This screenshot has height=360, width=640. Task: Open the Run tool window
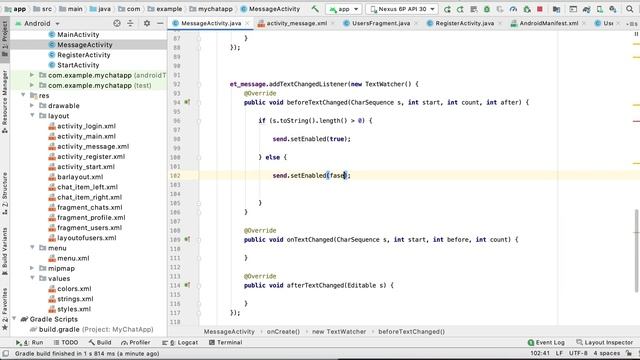coord(29,342)
